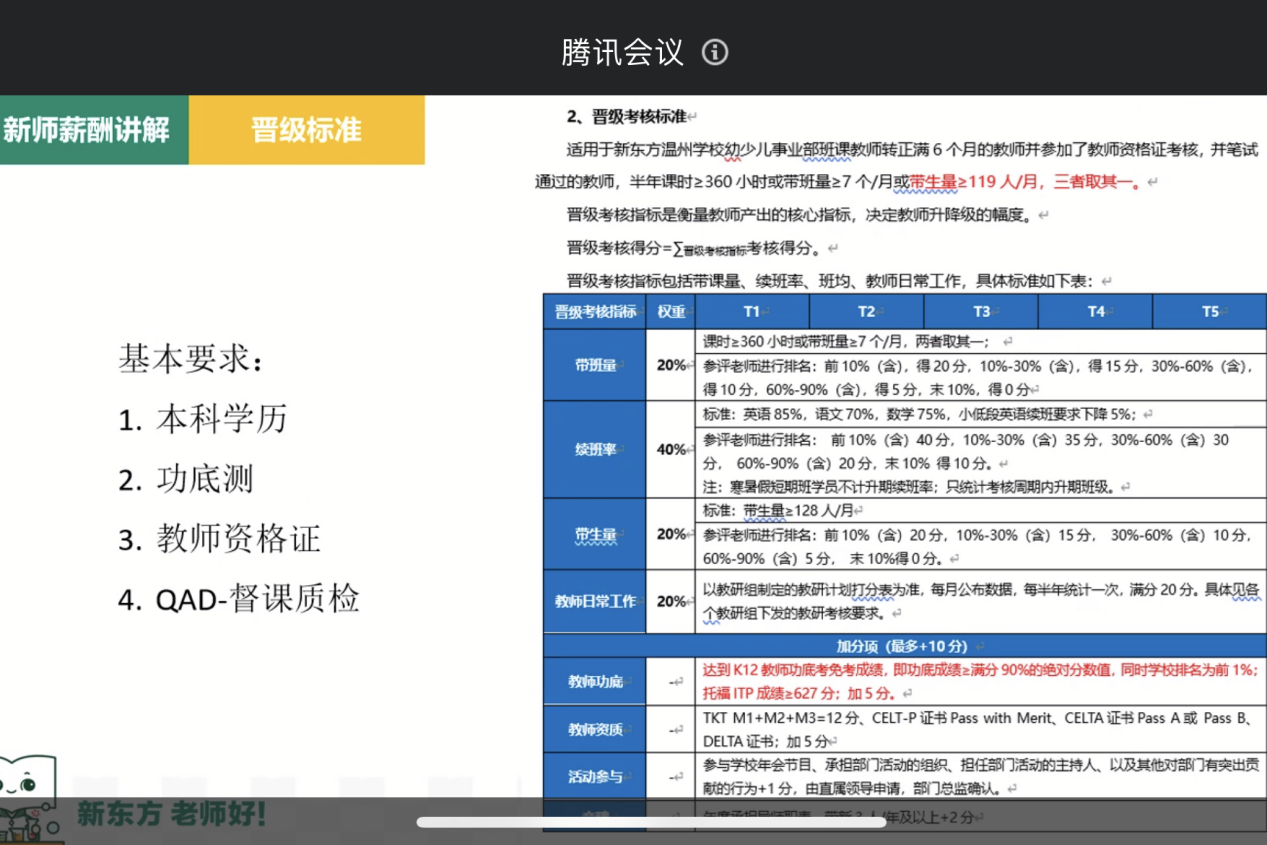The width and height of the screenshot is (1267, 845).
Task: Tap the T4 column header
Action: pos(1096,312)
